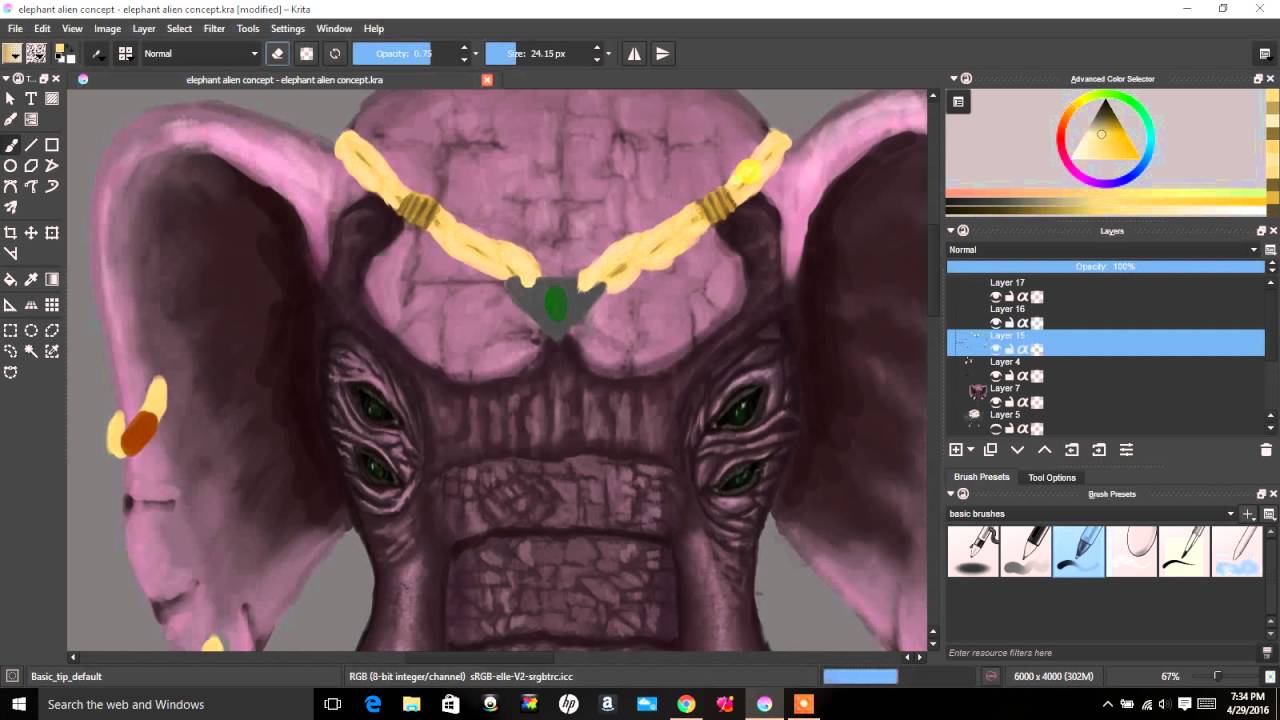Click the layer opacity slider

click(x=1105, y=267)
